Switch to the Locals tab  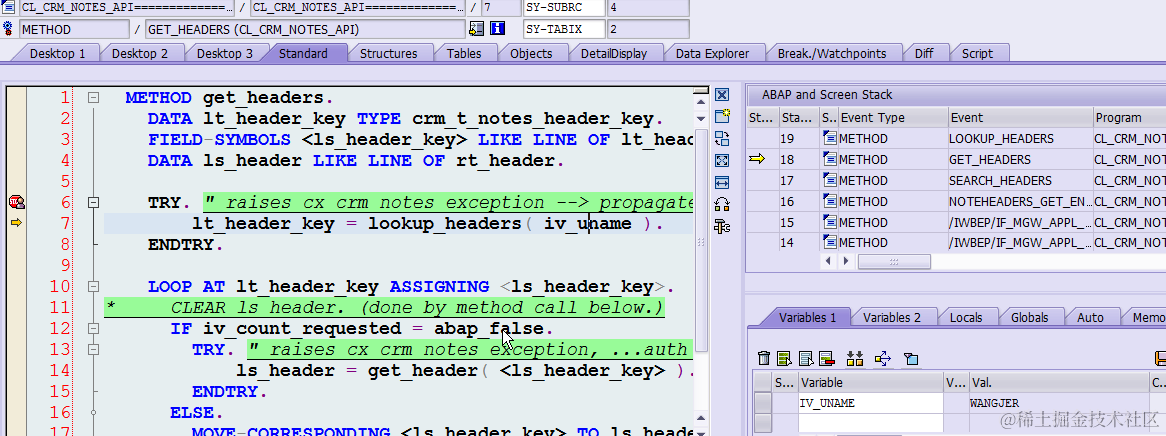coord(966,317)
